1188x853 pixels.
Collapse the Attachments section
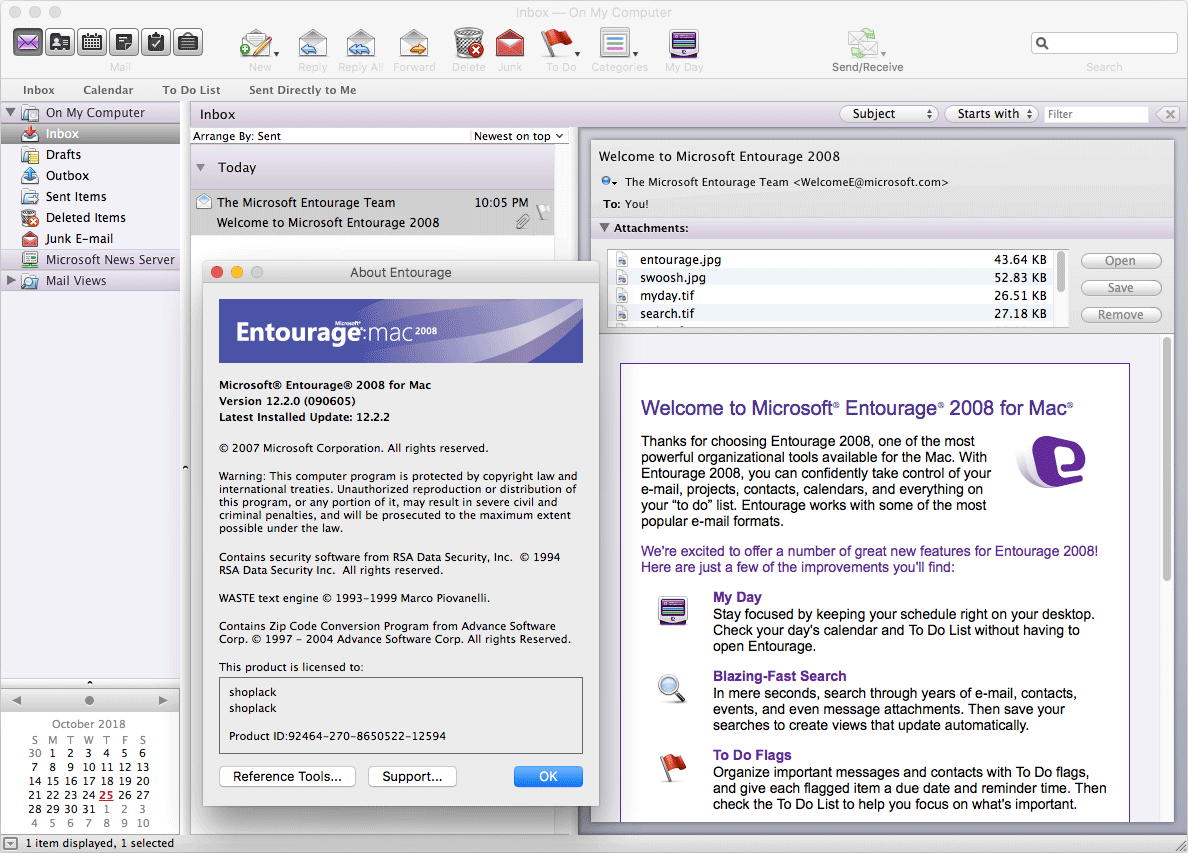[604, 227]
